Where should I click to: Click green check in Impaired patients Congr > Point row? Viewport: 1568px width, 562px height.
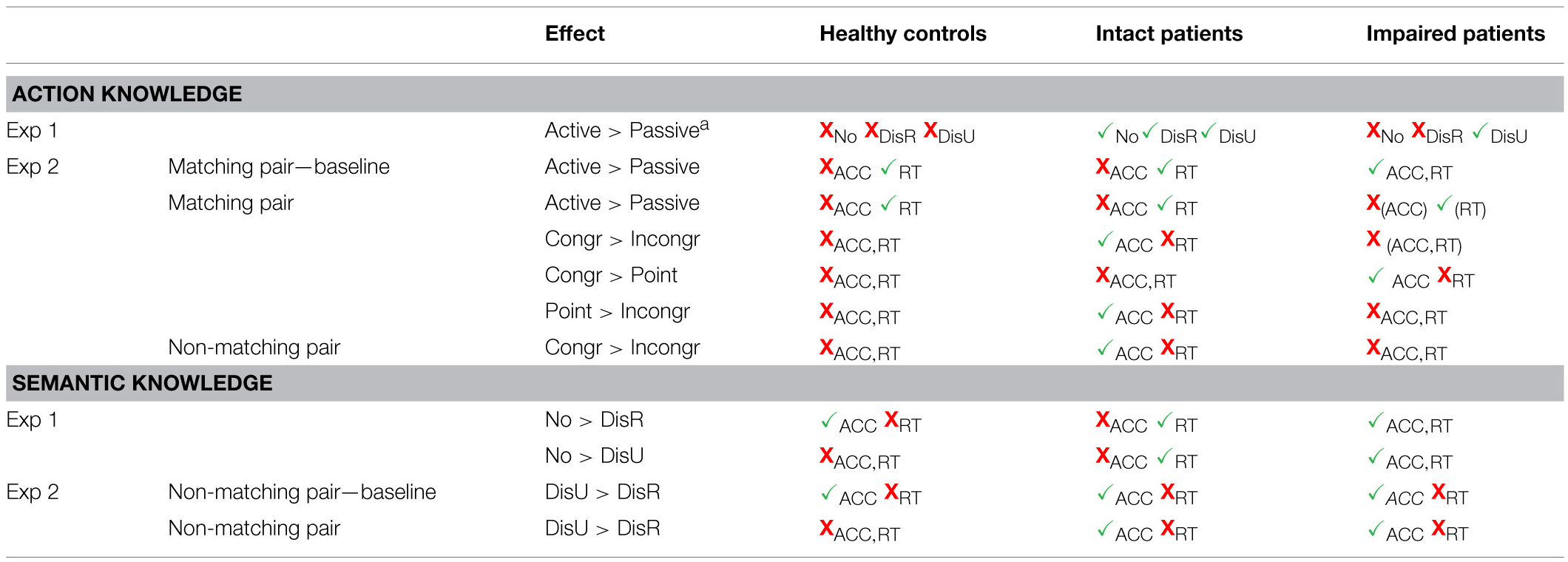coord(1376,277)
